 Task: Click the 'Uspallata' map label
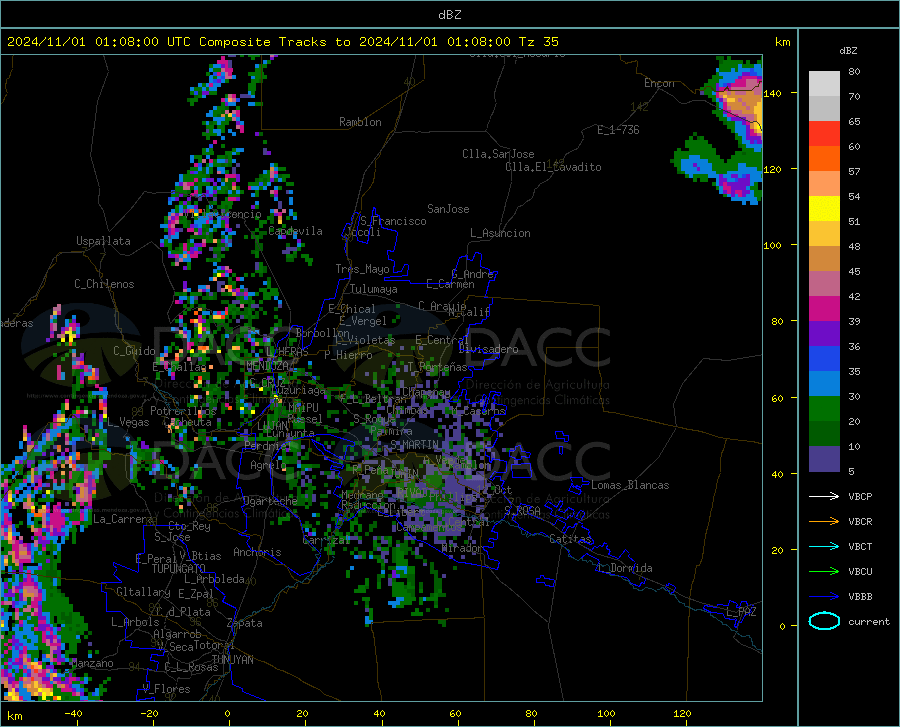[x=103, y=241]
